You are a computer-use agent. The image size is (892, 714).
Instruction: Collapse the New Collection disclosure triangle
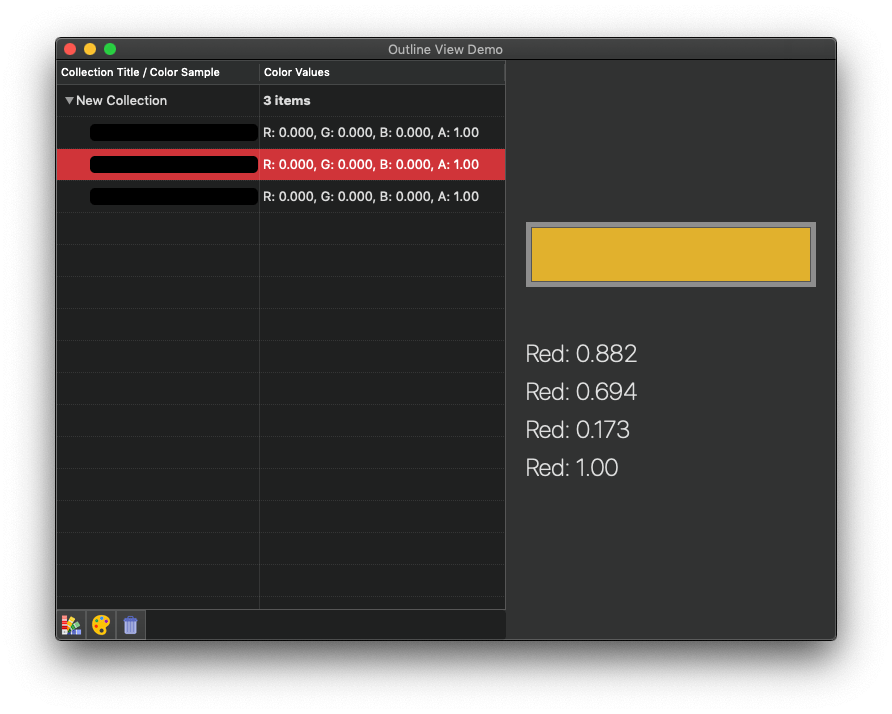(69, 101)
